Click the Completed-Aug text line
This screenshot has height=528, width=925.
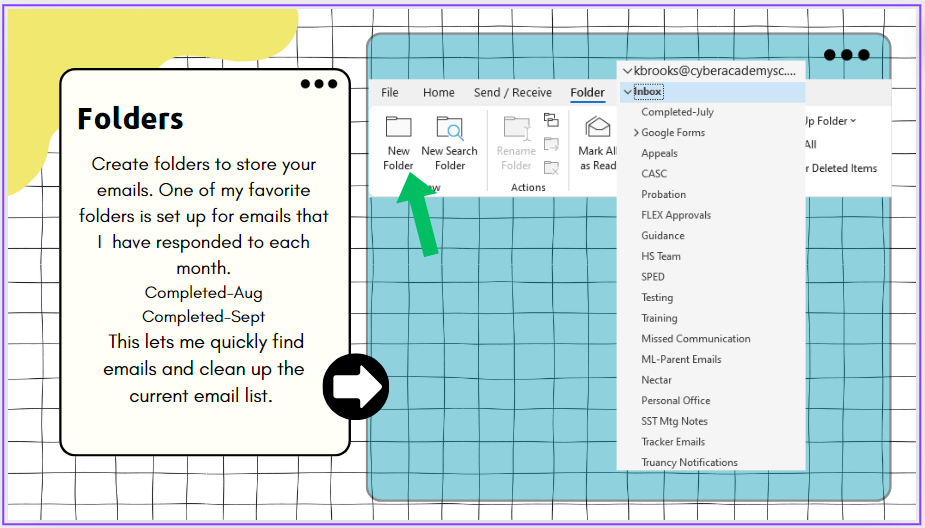coord(204,293)
